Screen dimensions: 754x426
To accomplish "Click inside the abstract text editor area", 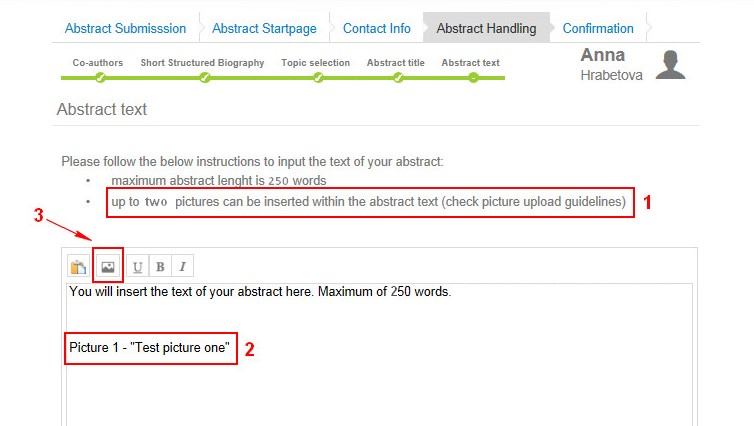I will (x=379, y=355).
